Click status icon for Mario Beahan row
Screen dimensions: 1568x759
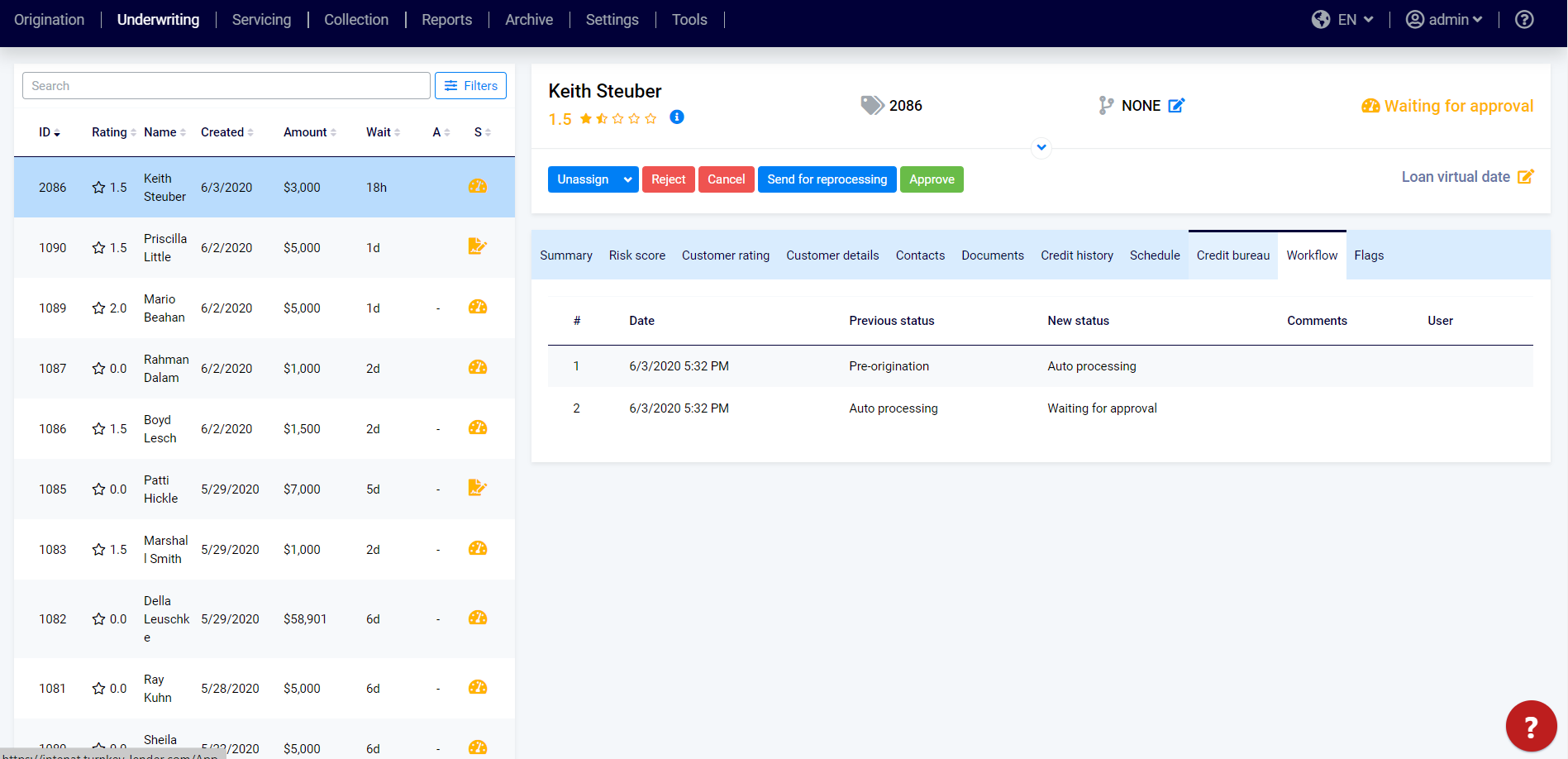tap(478, 307)
